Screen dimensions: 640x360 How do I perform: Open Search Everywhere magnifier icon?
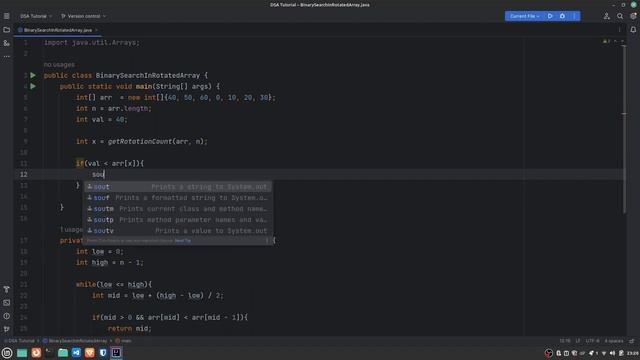click(620, 16)
